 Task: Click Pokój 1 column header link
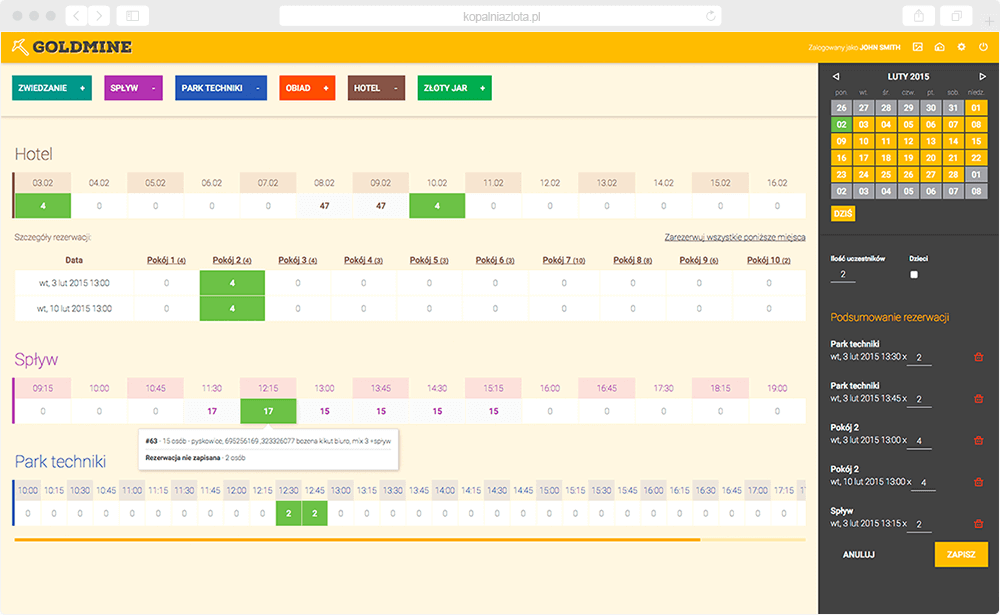[x=166, y=260]
